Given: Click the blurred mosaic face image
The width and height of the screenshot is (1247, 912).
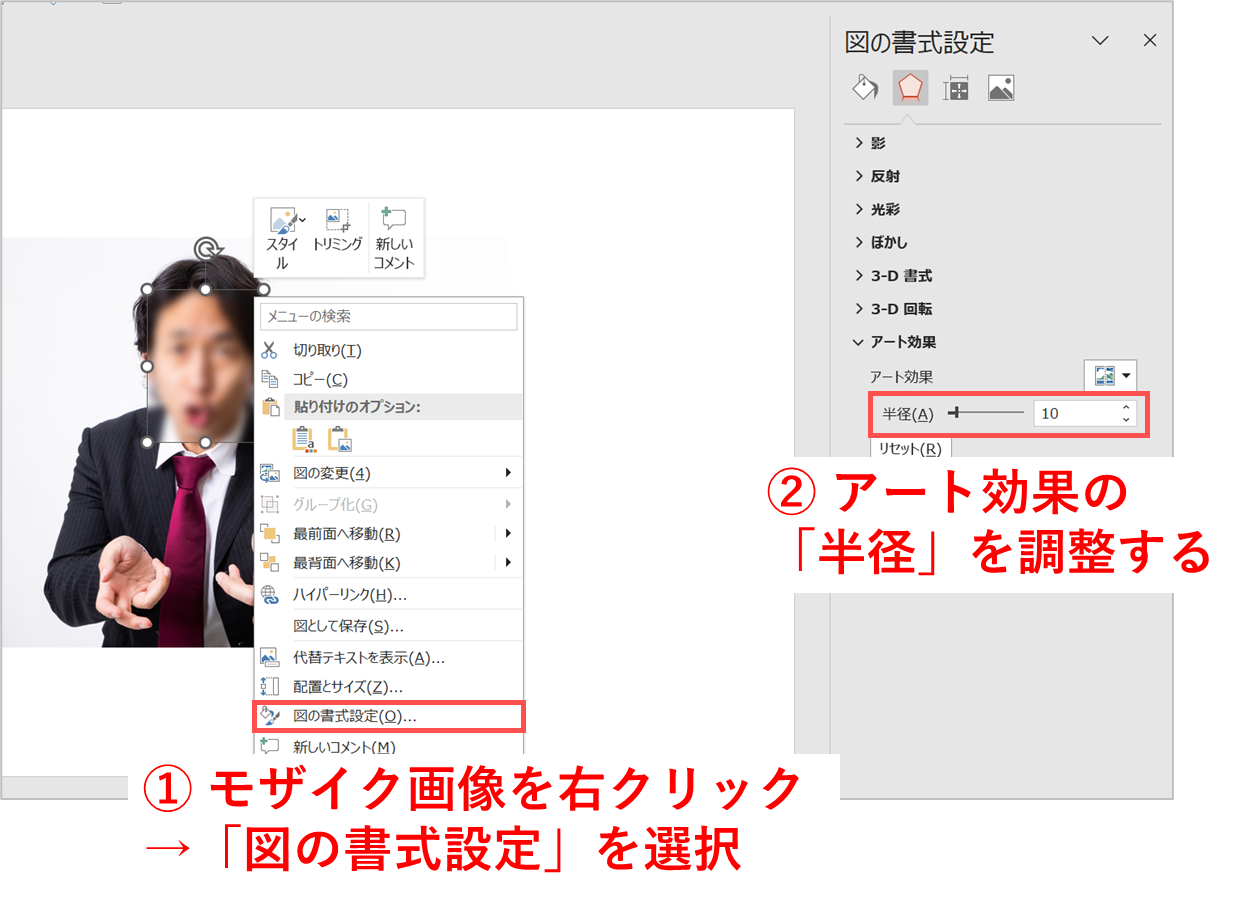Looking at the screenshot, I should (x=200, y=365).
